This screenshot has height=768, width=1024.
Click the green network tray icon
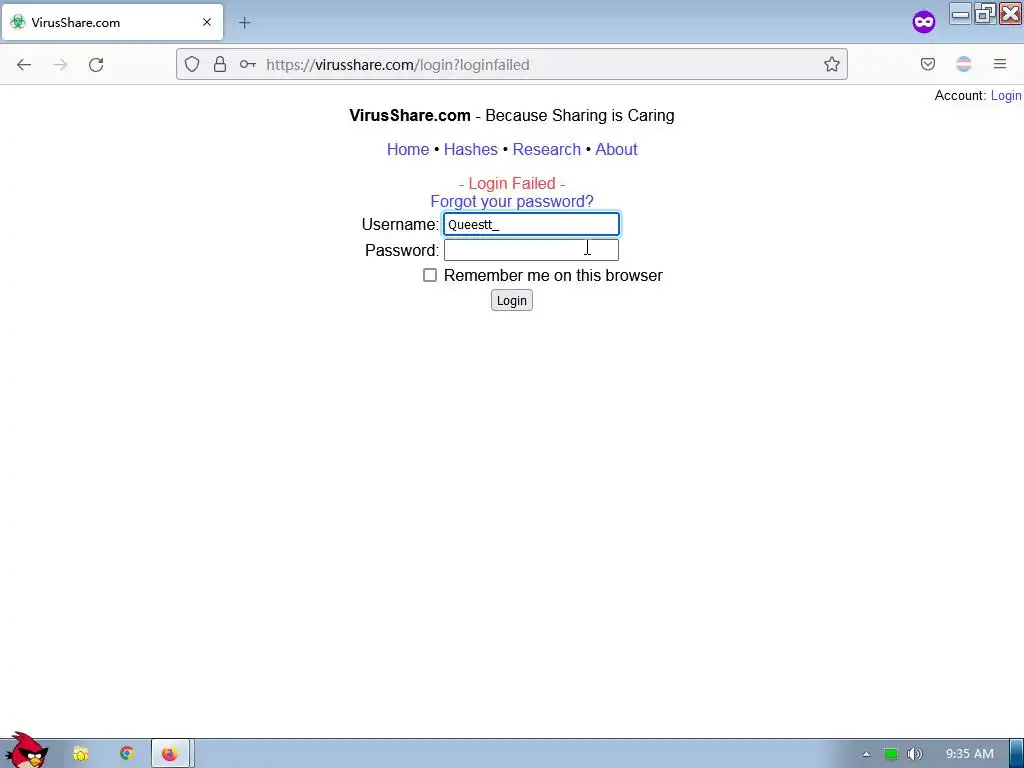coord(891,754)
